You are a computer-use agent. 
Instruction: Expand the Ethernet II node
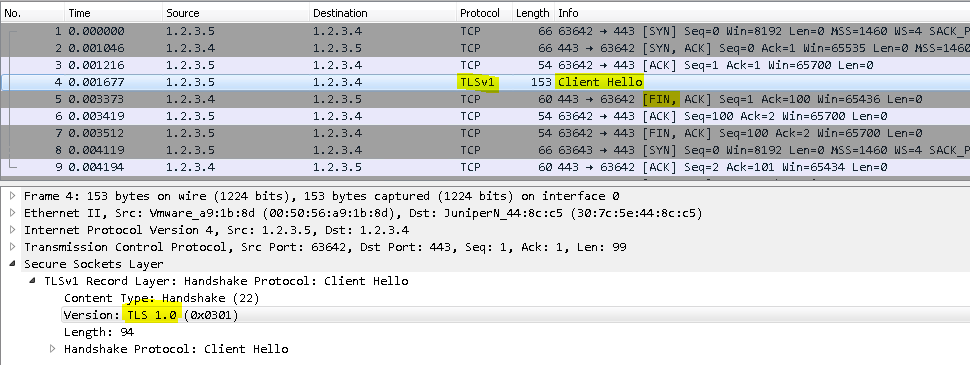(x=13, y=213)
